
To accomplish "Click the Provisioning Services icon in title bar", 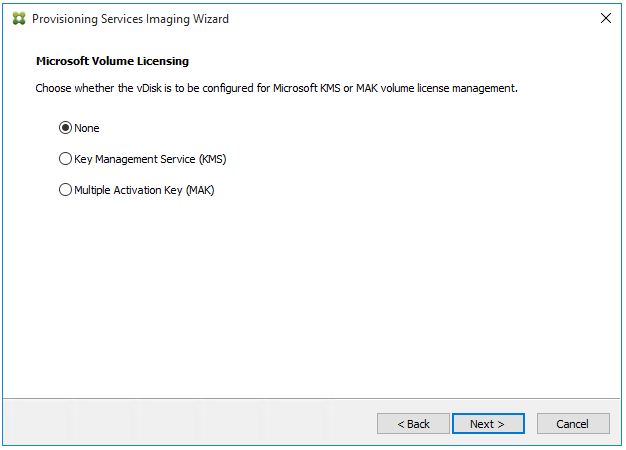I will coord(17,18).
